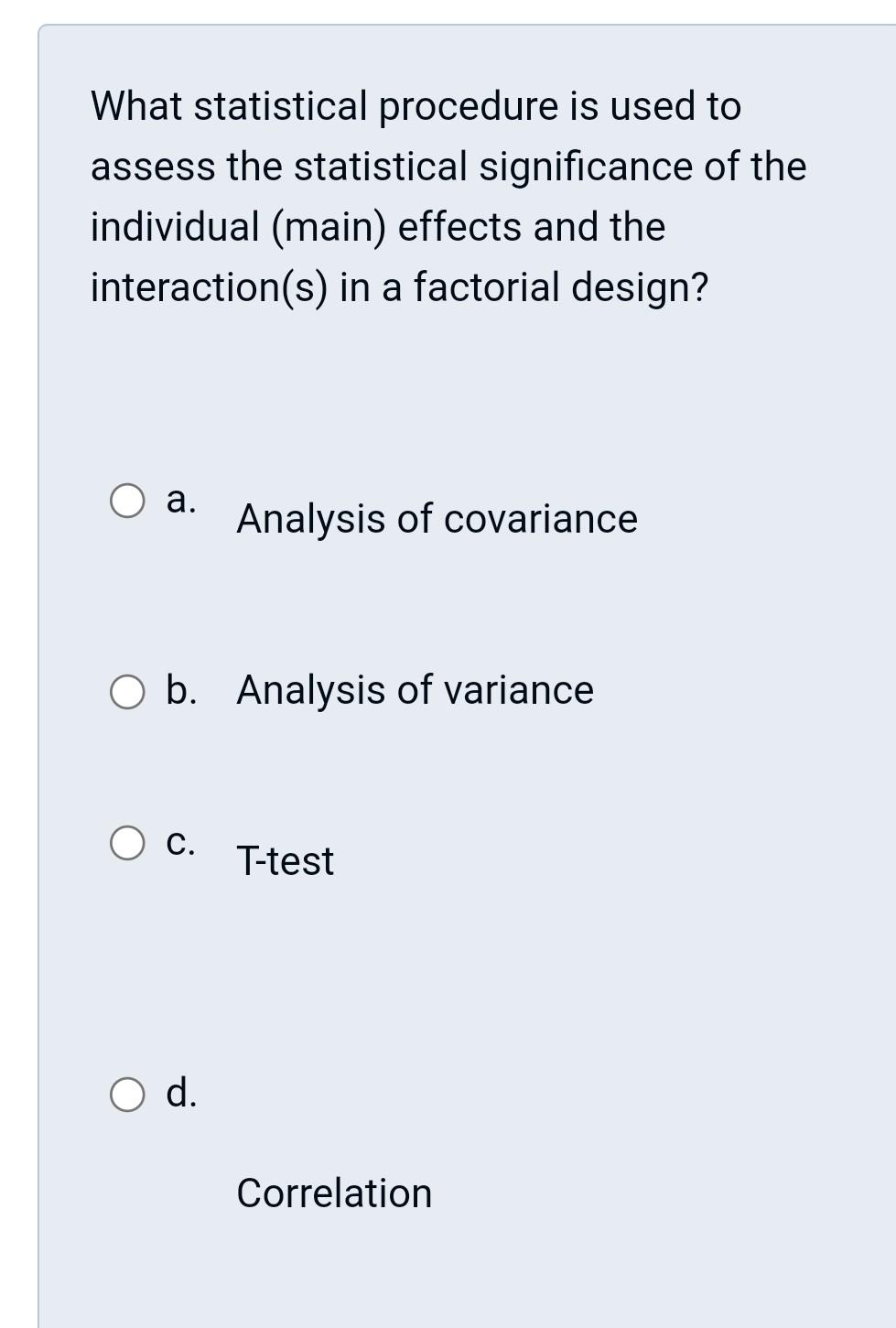
Task: Click the question line "What statistical procedure is used to"
Action: click(416, 107)
